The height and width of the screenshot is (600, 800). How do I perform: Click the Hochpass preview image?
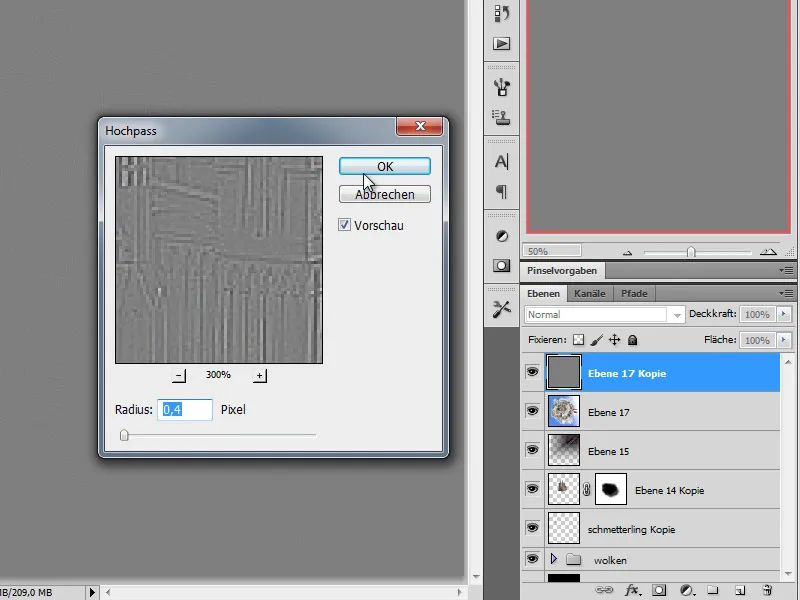[x=219, y=260]
